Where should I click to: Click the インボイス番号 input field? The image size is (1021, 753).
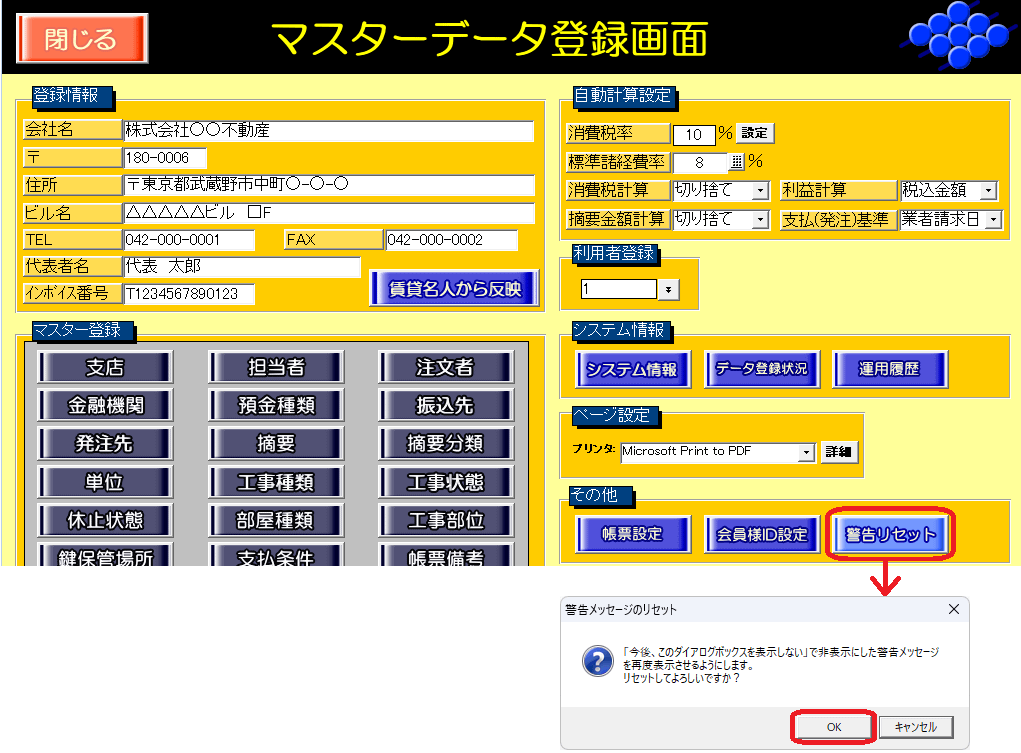pos(189,294)
